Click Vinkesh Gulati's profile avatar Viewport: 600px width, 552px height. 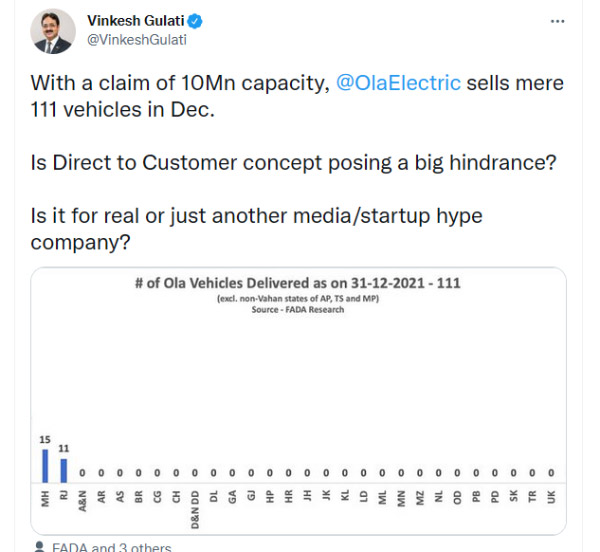[51, 32]
